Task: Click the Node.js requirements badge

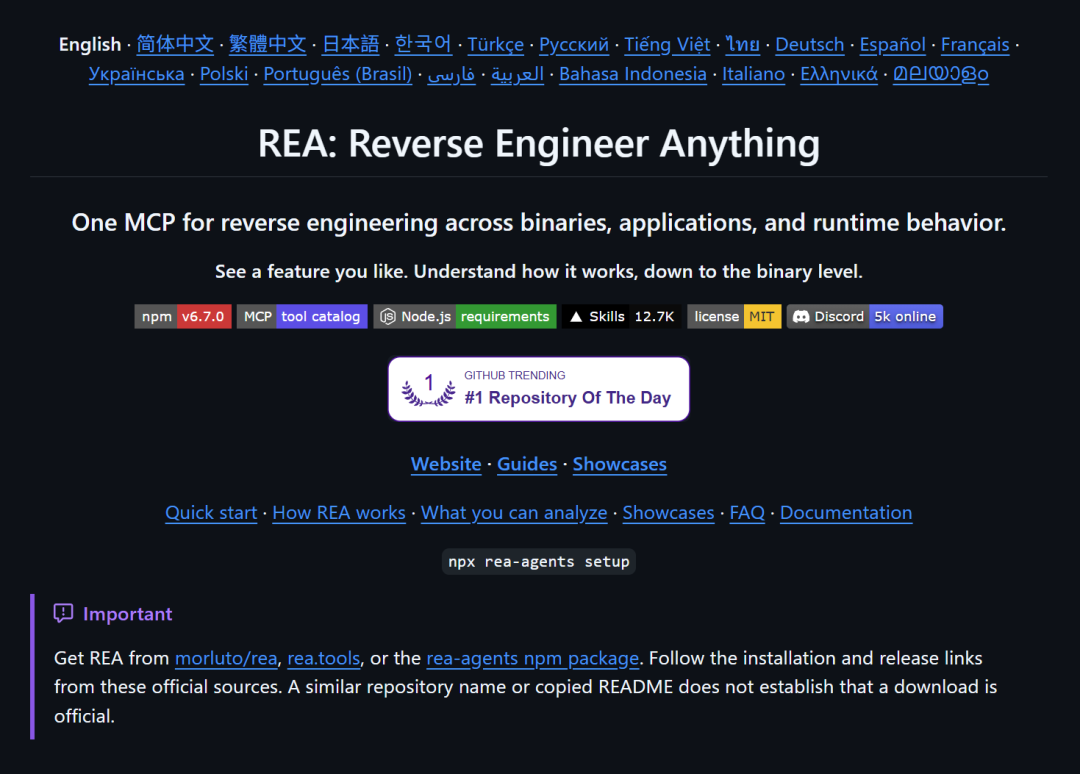Action: 464,317
